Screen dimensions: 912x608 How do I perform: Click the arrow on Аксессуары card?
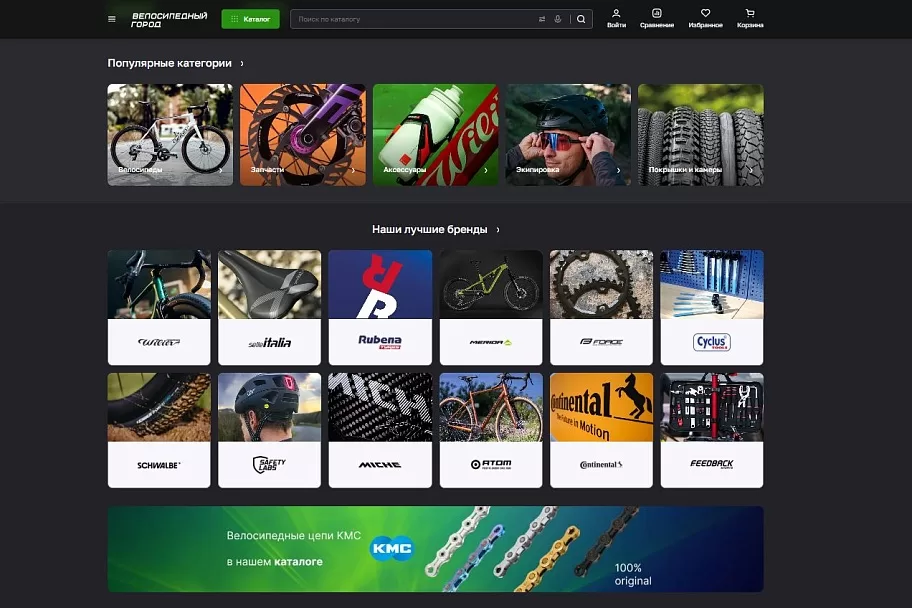[x=486, y=170]
